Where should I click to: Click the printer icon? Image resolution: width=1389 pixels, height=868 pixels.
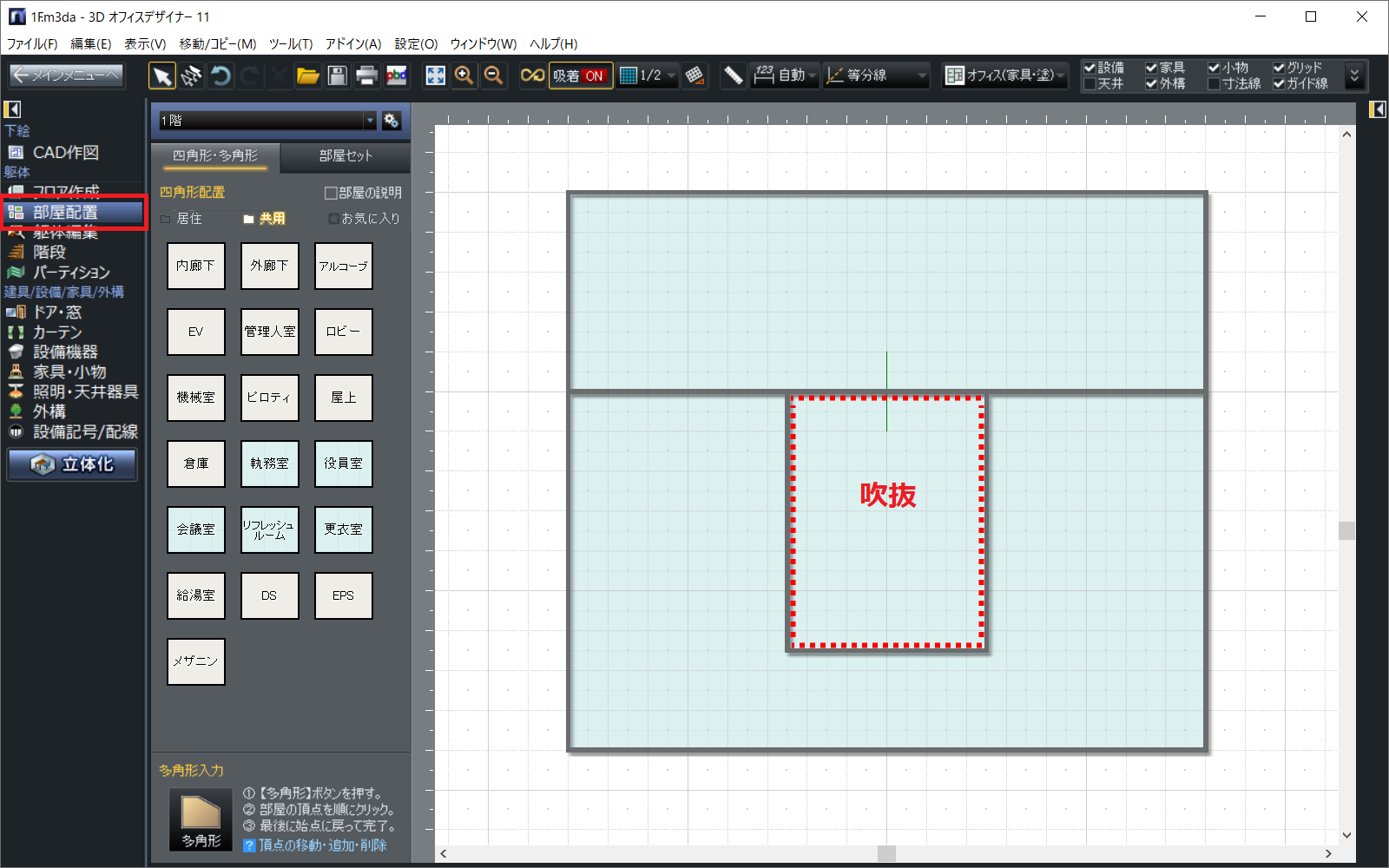(x=366, y=76)
